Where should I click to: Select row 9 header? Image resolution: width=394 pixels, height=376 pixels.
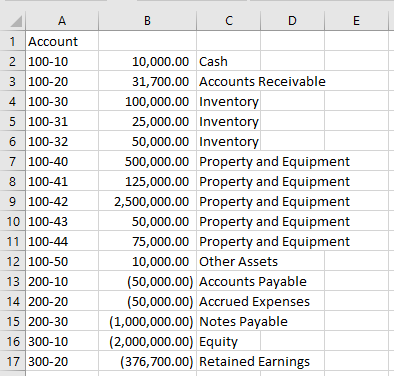[x=13, y=201]
